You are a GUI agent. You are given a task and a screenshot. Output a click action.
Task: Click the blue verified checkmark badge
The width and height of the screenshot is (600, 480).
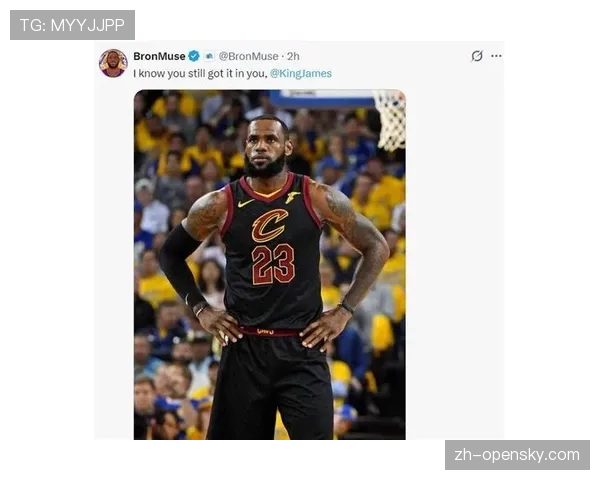click(x=194, y=56)
